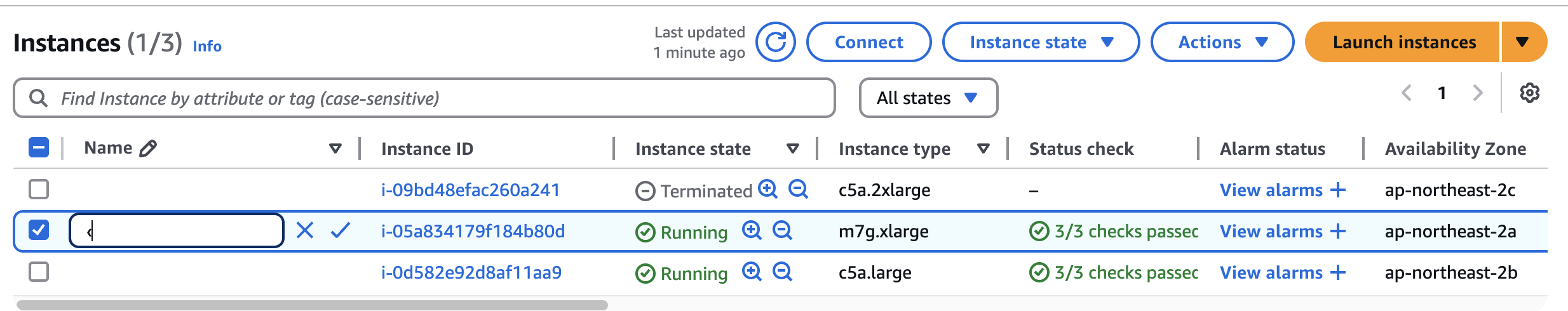Click the pencil edit icon beside Name
Image resolution: width=1568 pixels, height=311 pixels.
148,149
